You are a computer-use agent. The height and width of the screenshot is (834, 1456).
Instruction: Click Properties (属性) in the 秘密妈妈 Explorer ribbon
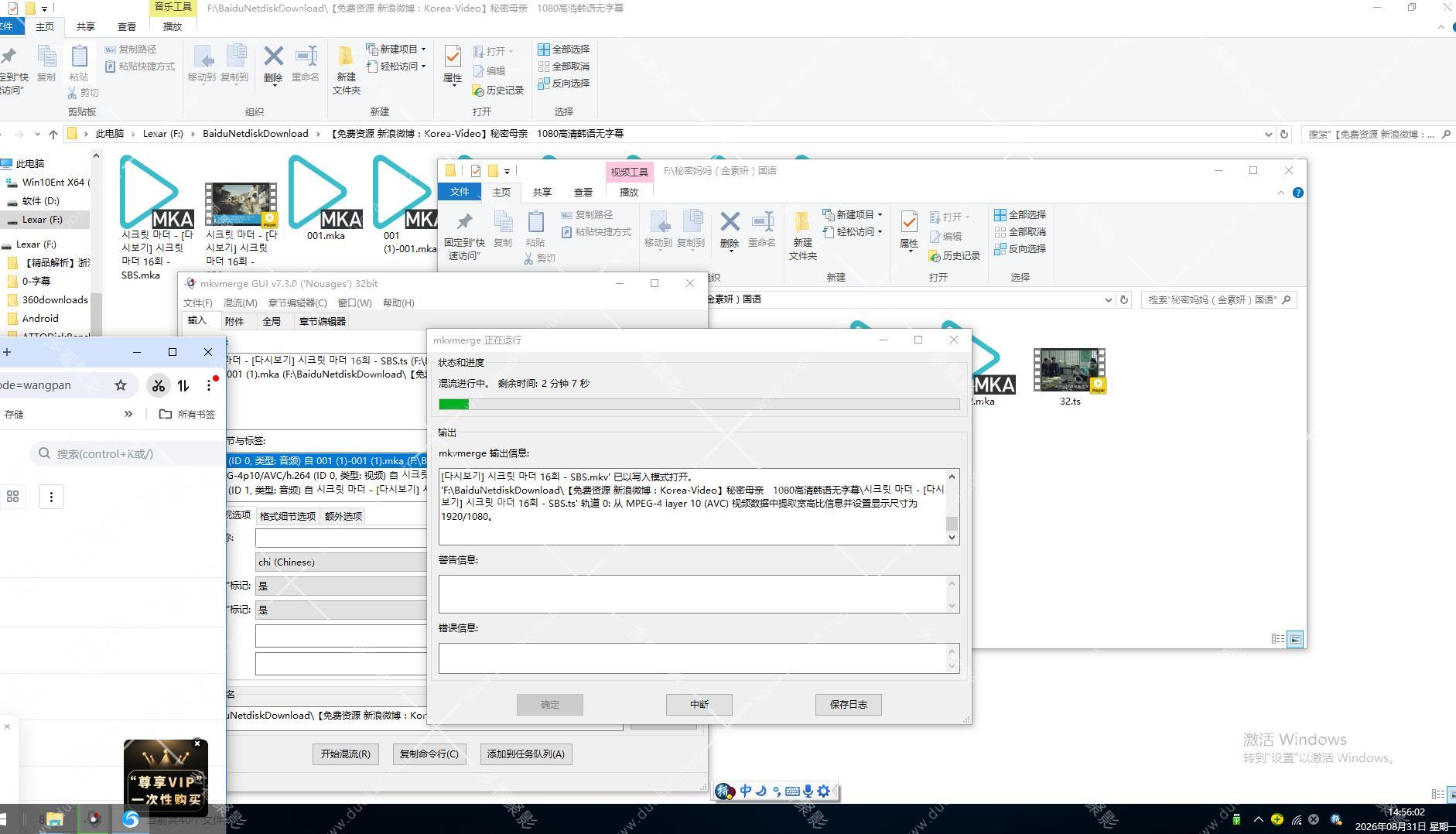[909, 231]
